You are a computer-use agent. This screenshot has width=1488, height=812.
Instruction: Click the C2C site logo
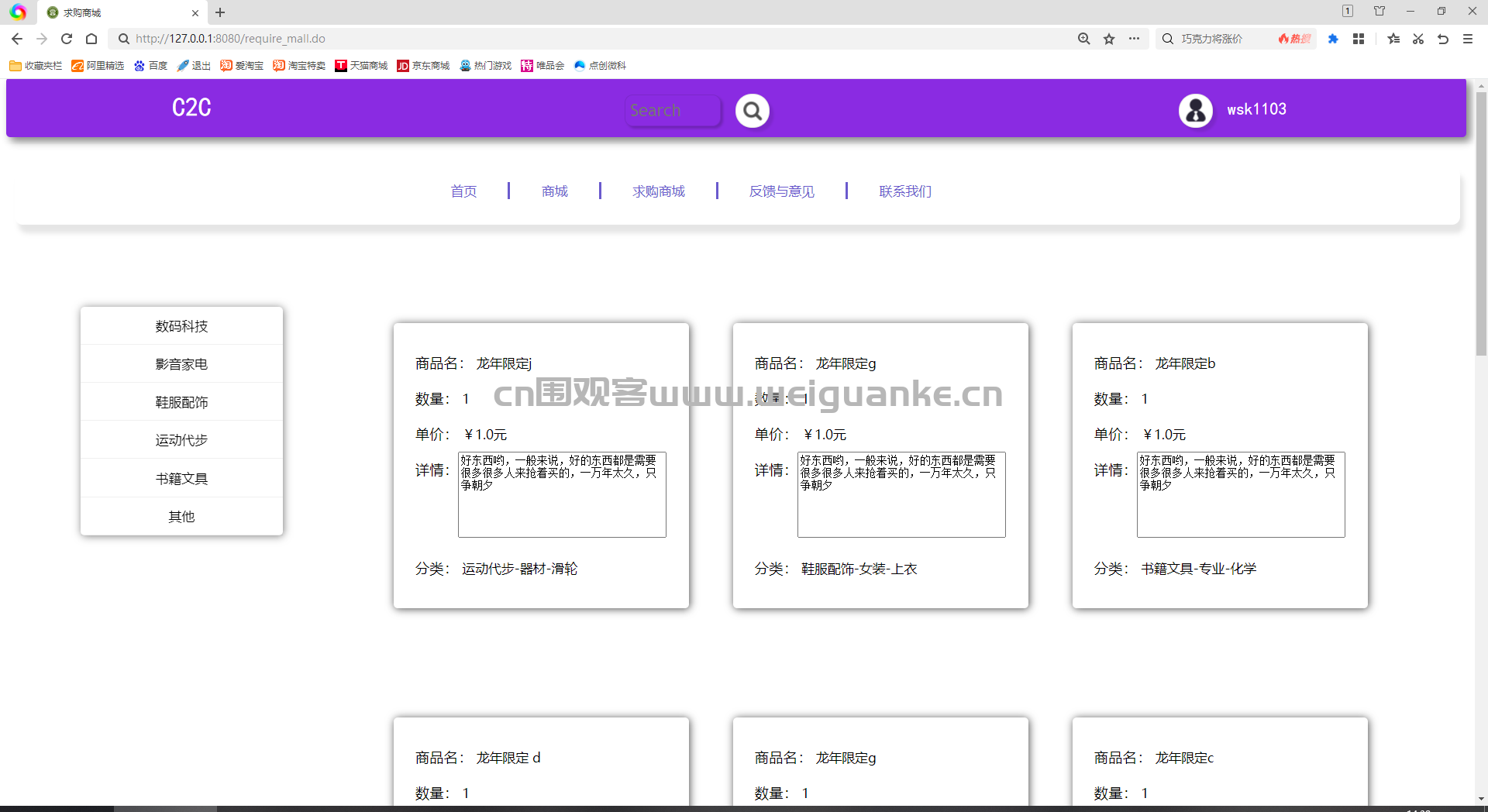click(x=191, y=108)
